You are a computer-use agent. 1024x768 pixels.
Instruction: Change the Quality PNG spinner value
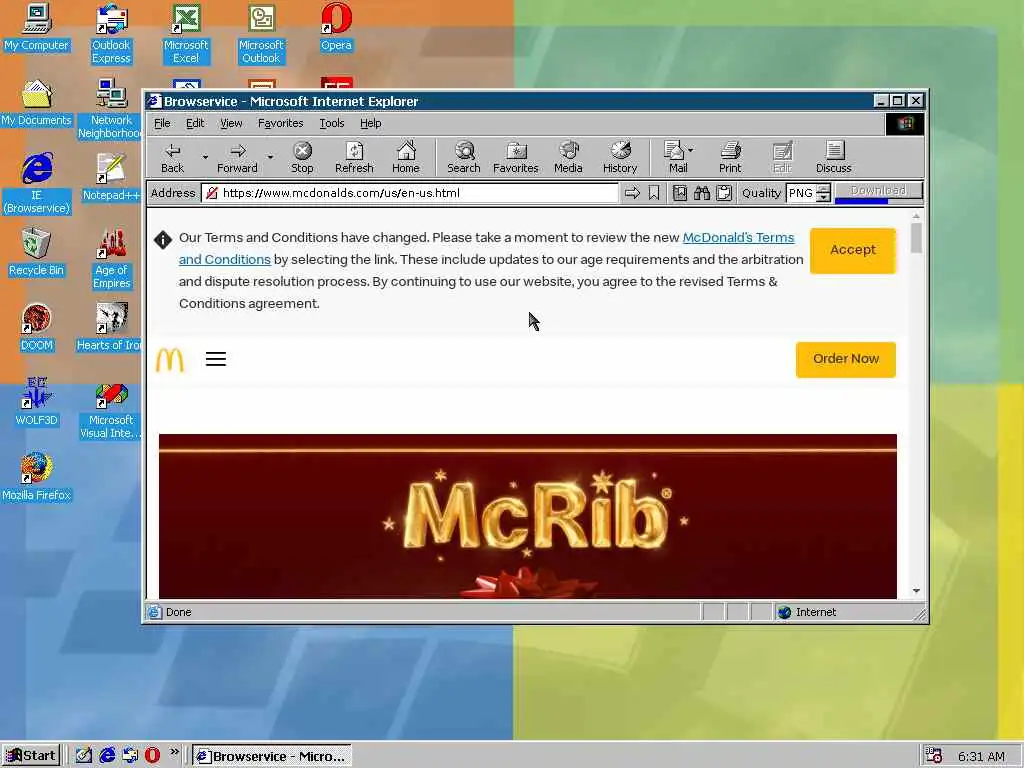click(x=824, y=193)
